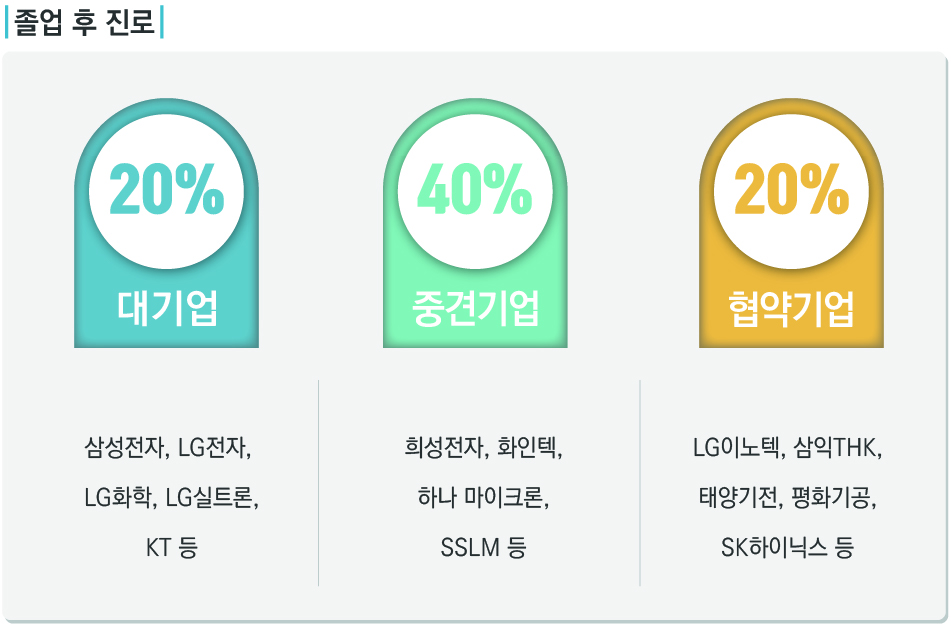
Task: Click the KT 등 text
Action: 172,547
